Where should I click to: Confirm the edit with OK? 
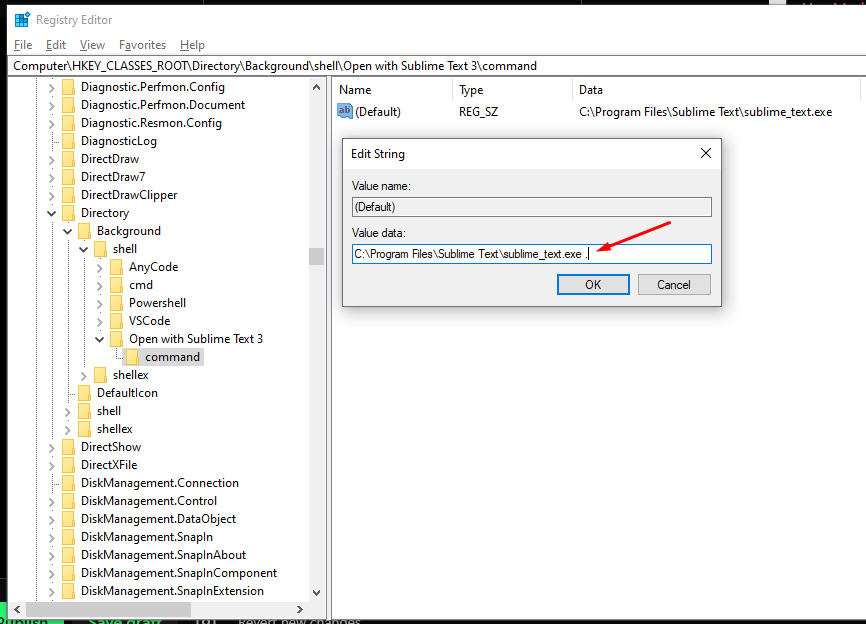(593, 284)
